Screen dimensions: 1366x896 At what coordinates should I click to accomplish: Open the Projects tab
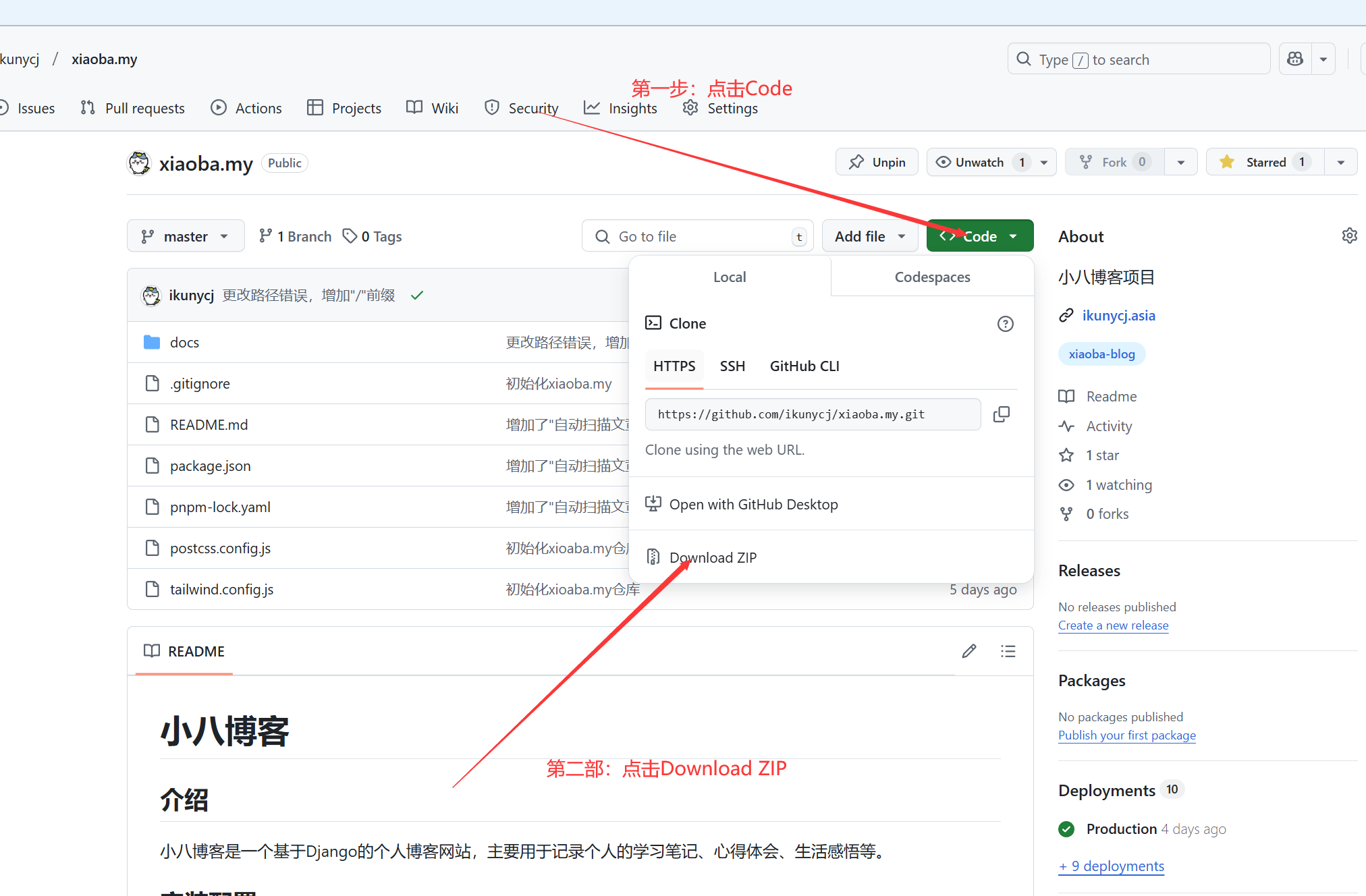pyautogui.click(x=344, y=108)
